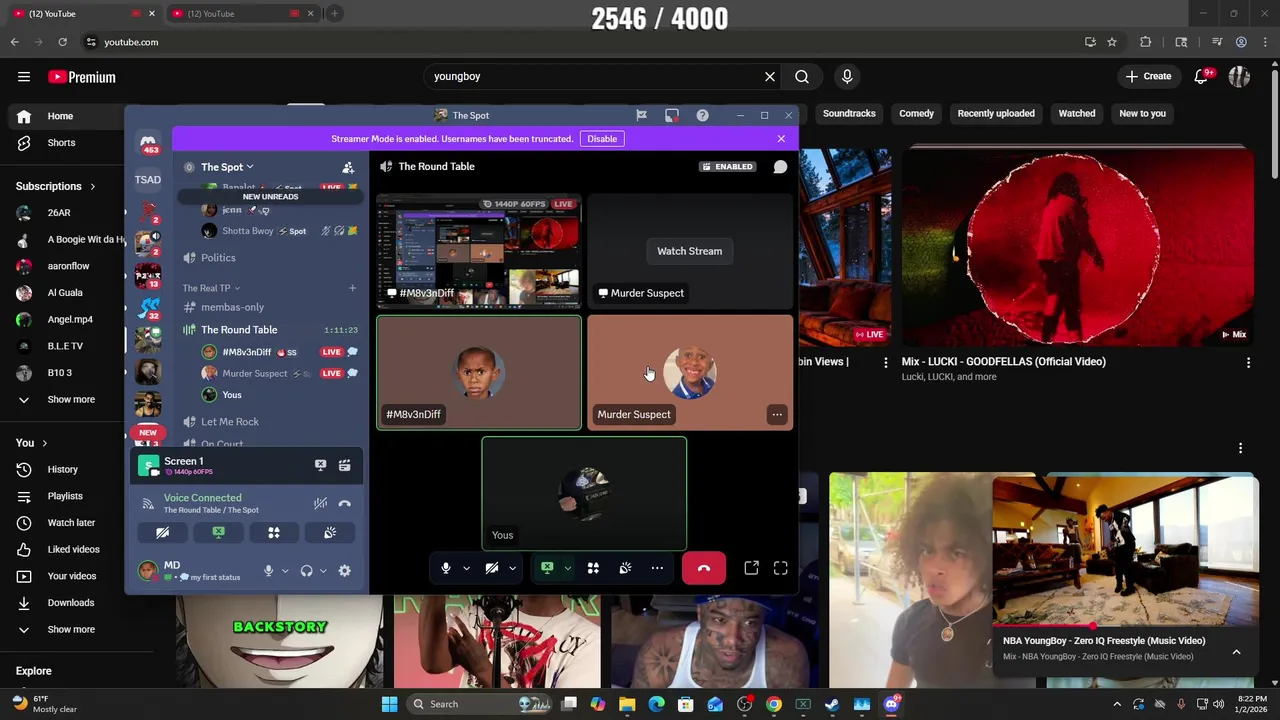Open YouTube guide hamburger menu
This screenshot has height=720, width=1280.
pos(24,77)
